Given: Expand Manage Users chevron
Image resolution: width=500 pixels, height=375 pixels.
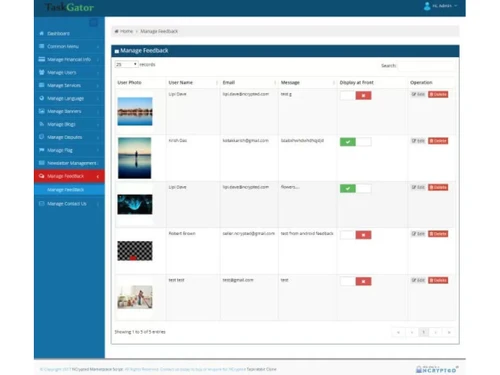Looking at the screenshot, I should coord(98,73).
